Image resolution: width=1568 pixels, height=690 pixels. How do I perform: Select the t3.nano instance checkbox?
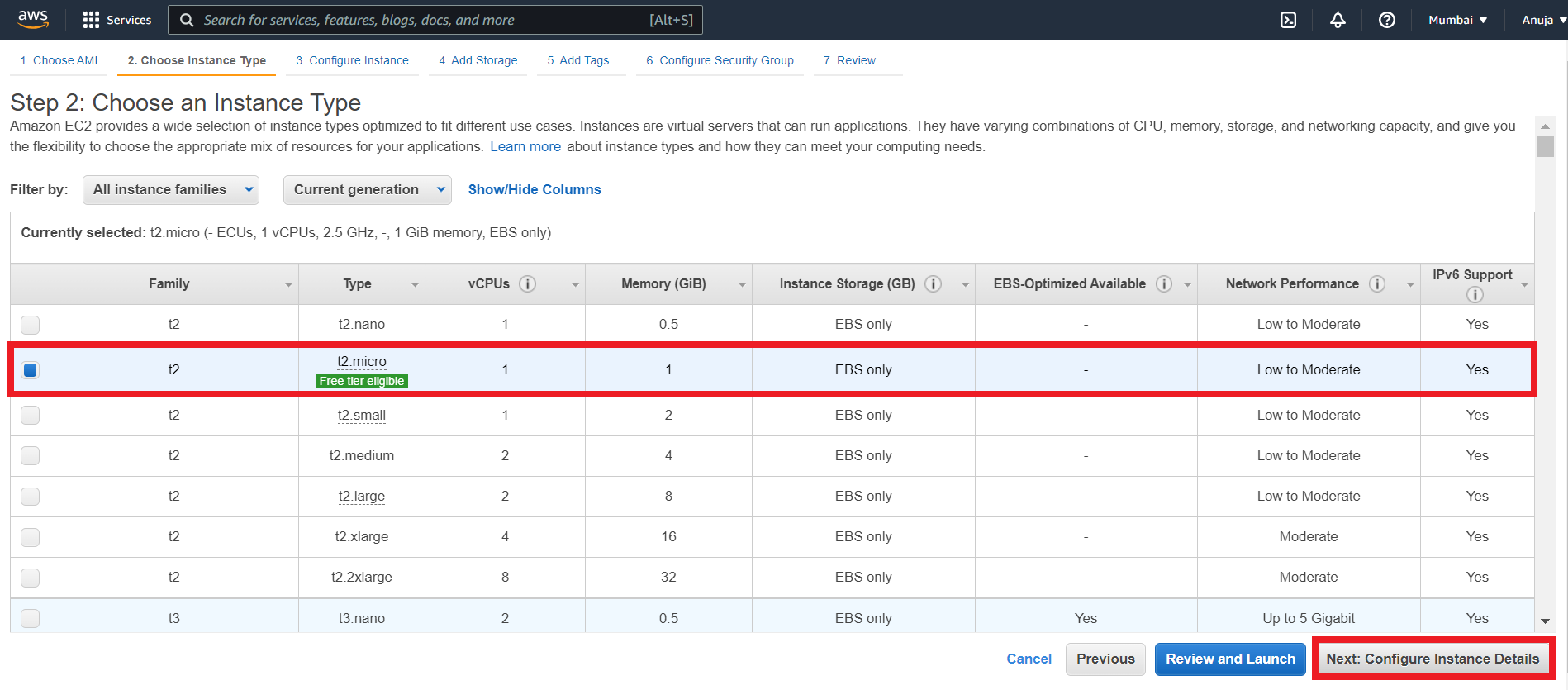click(30, 618)
